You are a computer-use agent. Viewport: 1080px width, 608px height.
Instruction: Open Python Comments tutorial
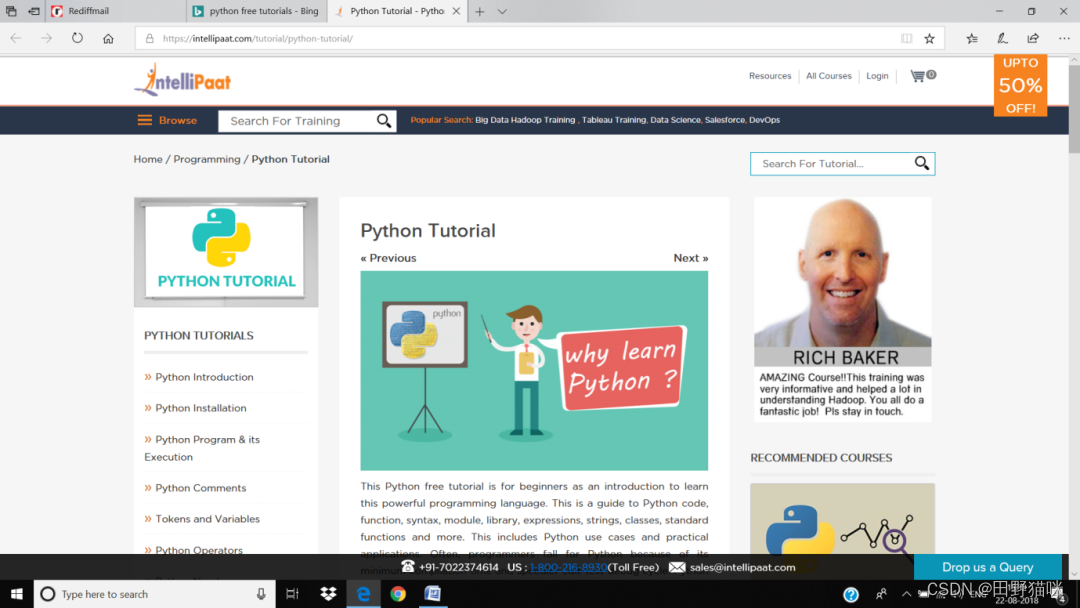(x=200, y=488)
